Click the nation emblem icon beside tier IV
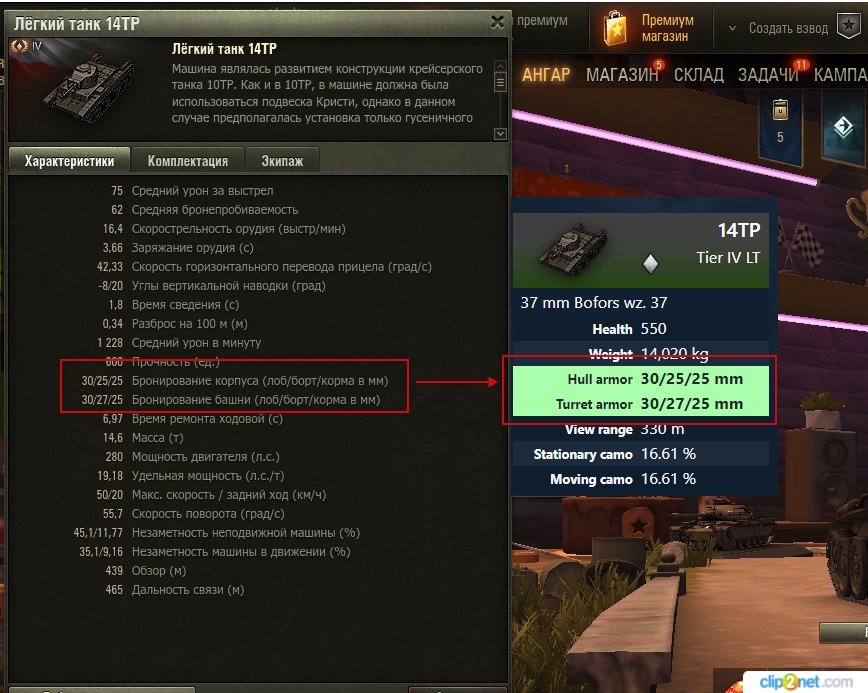The width and height of the screenshot is (868, 693). tap(20, 46)
